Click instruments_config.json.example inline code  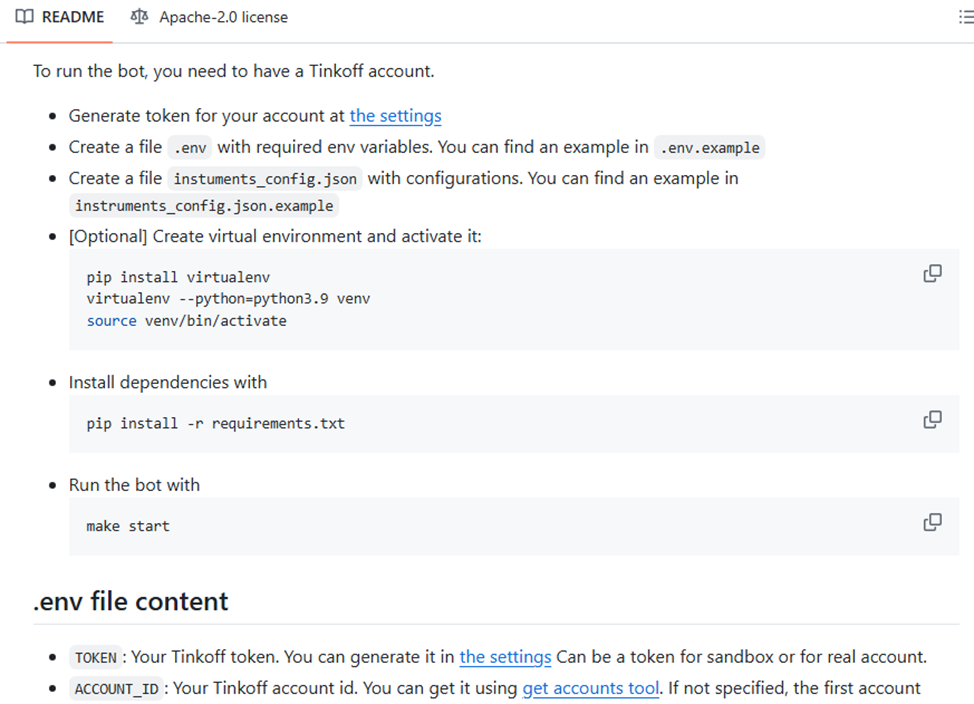pyautogui.click(x=204, y=206)
